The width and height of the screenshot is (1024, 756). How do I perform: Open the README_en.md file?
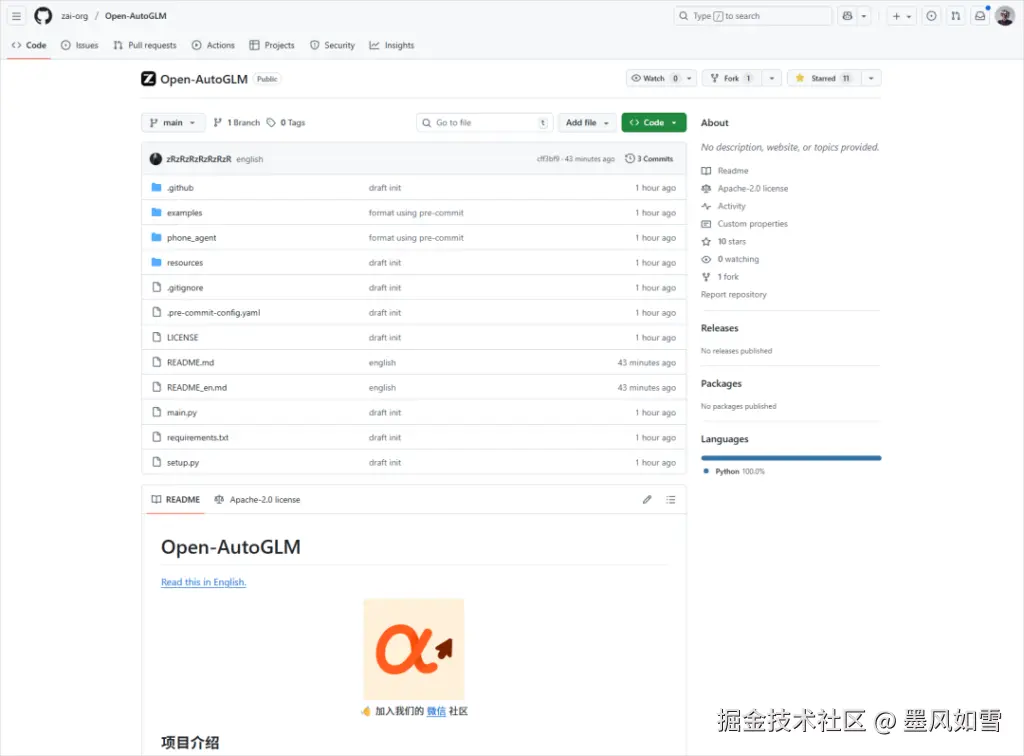197,388
